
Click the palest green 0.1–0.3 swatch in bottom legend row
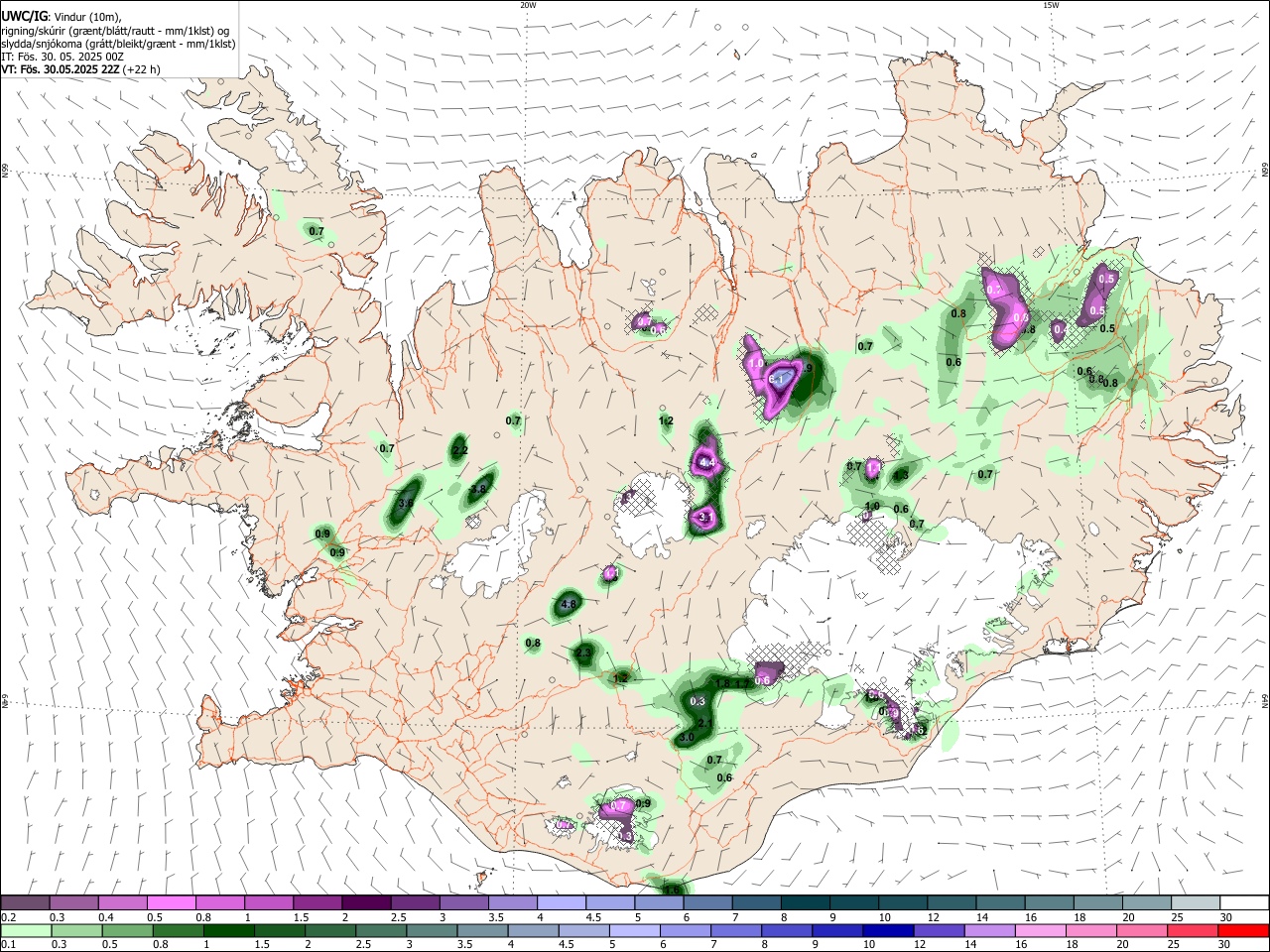click(26, 930)
